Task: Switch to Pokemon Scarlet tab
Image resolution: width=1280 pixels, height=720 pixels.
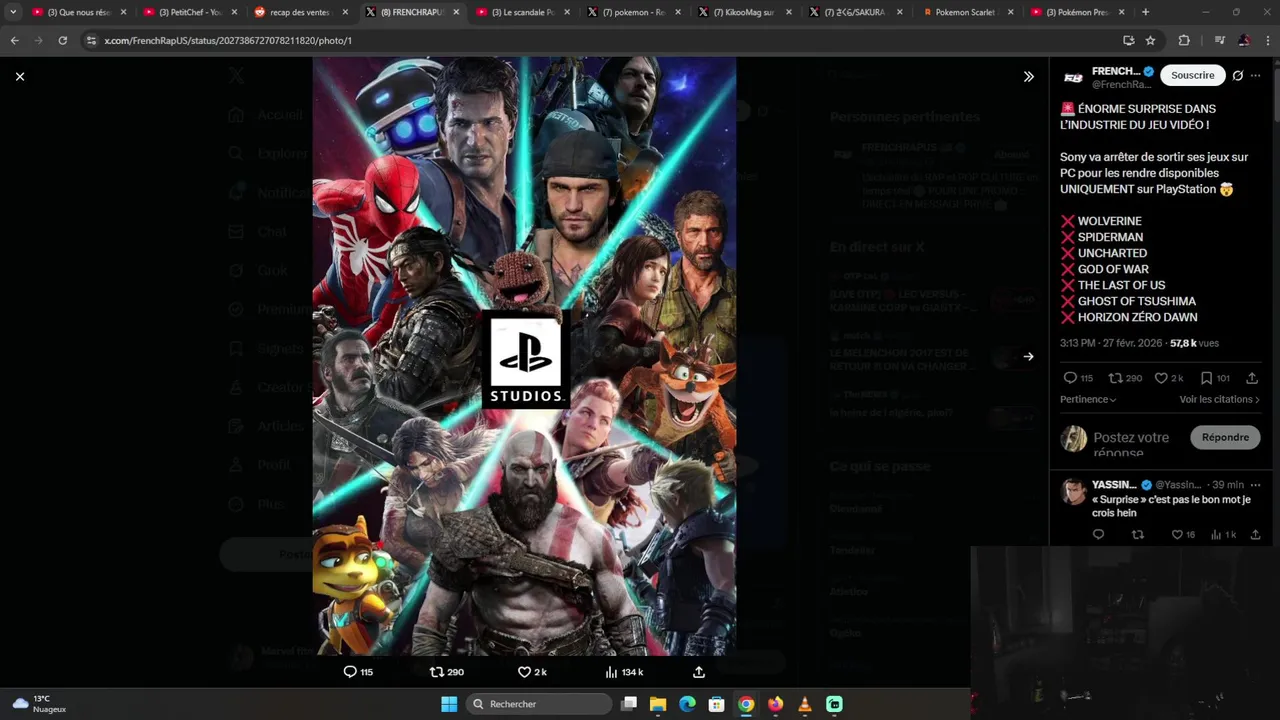Action: 967,12
